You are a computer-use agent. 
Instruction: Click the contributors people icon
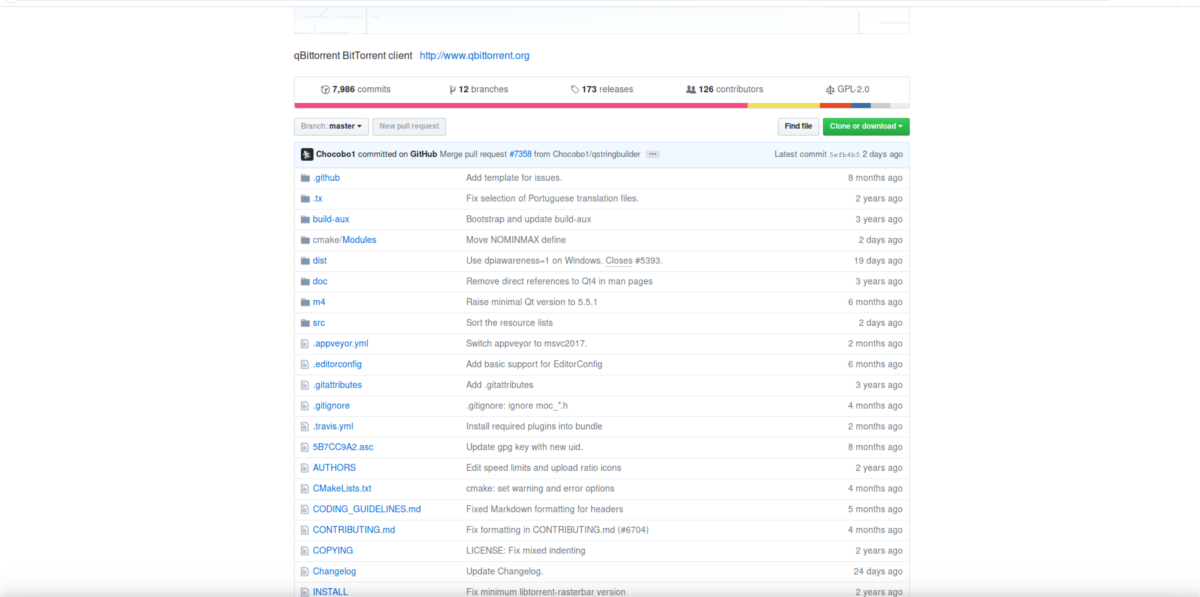(691, 89)
